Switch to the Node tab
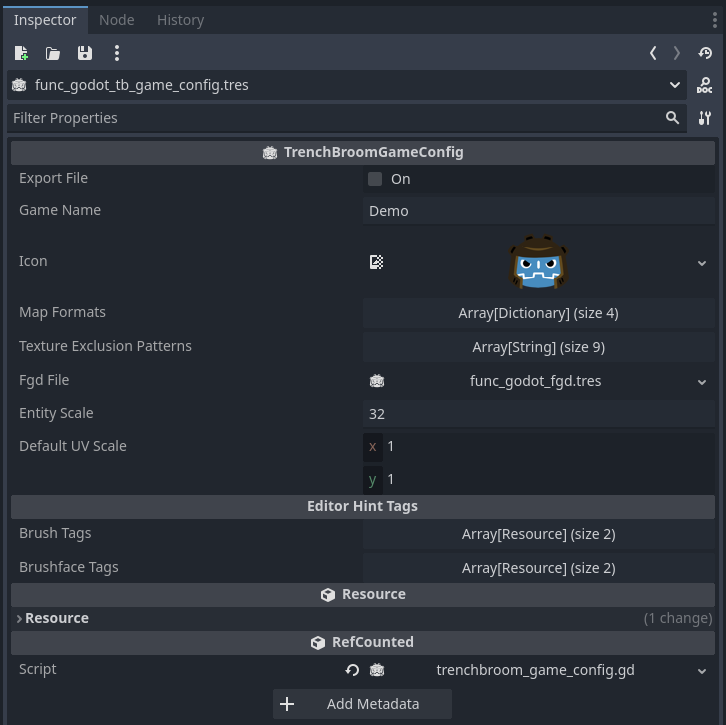Image resolution: width=726 pixels, height=725 pixels. click(116, 20)
